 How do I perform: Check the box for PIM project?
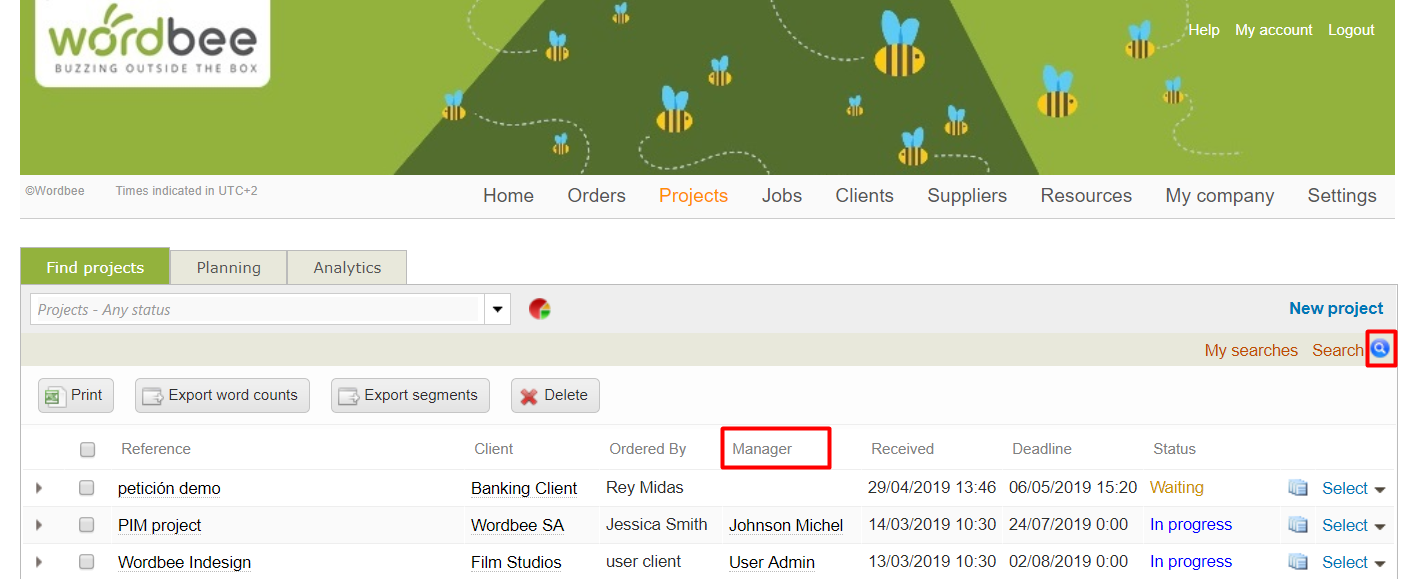coord(87,525)
